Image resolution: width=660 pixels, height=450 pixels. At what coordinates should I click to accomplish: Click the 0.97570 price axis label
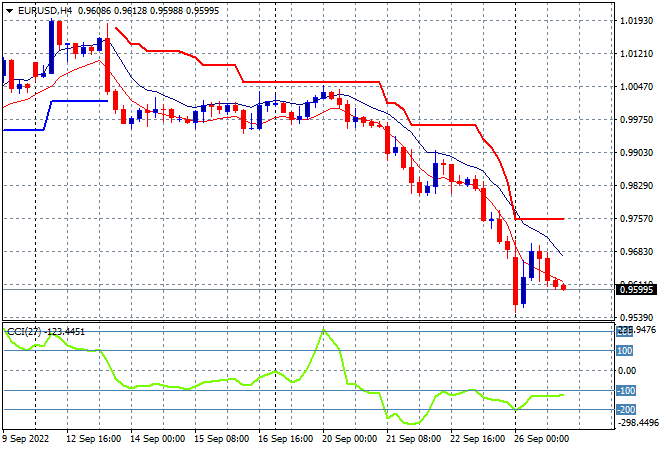coord(636,218)
